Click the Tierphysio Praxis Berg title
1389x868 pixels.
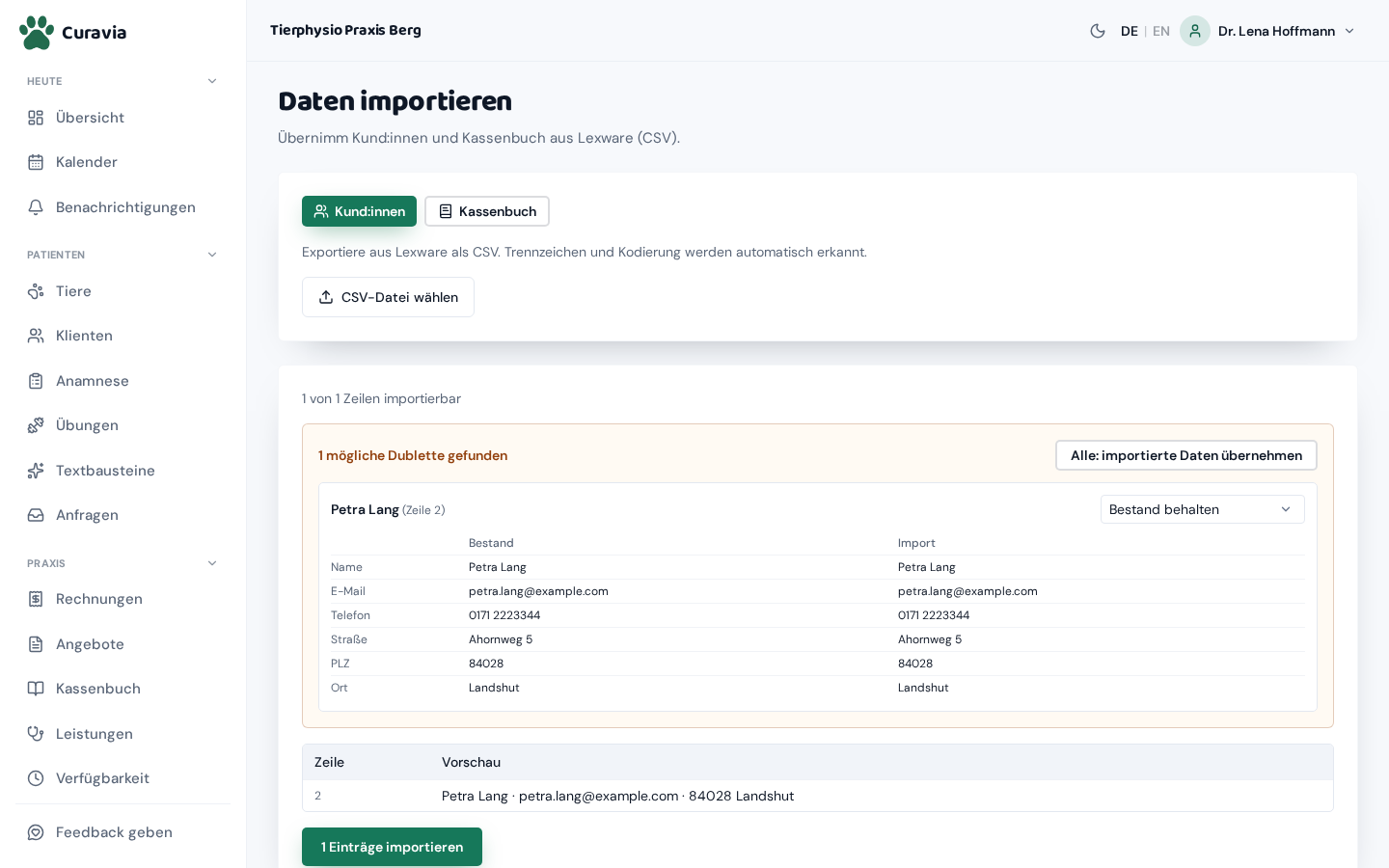coord(345,30)
